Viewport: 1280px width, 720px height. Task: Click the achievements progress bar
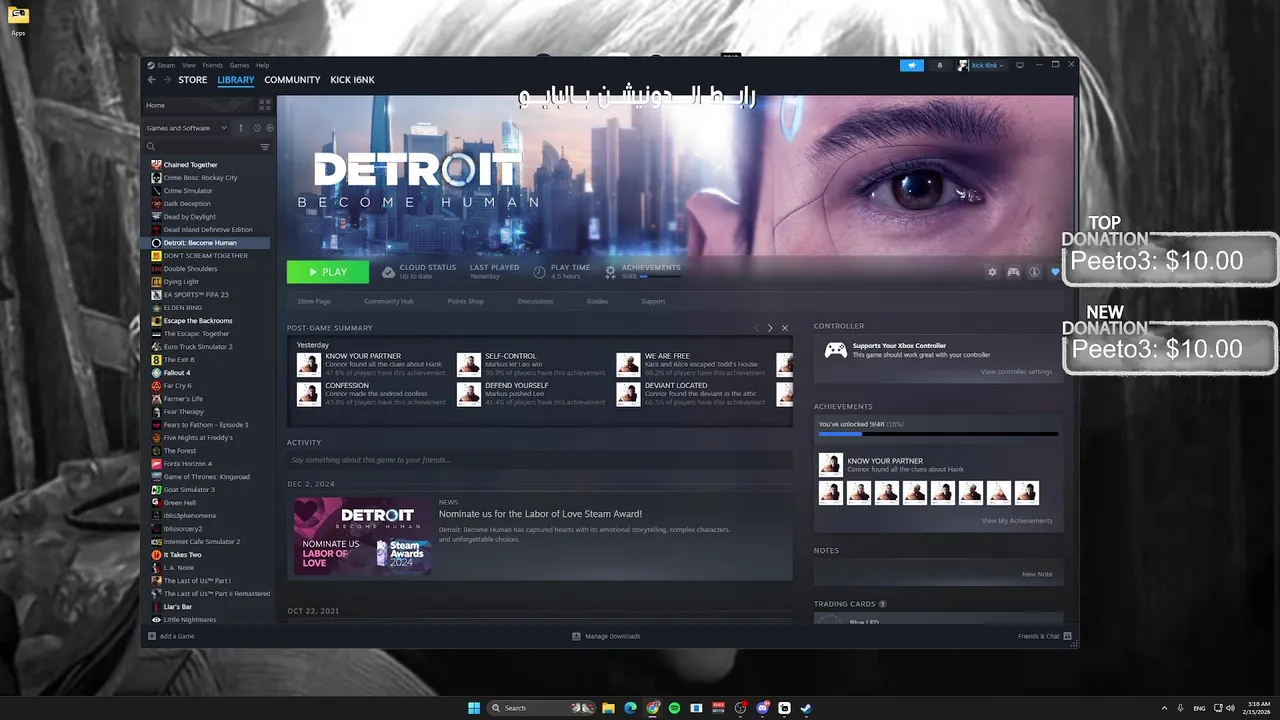coord(938,434)
